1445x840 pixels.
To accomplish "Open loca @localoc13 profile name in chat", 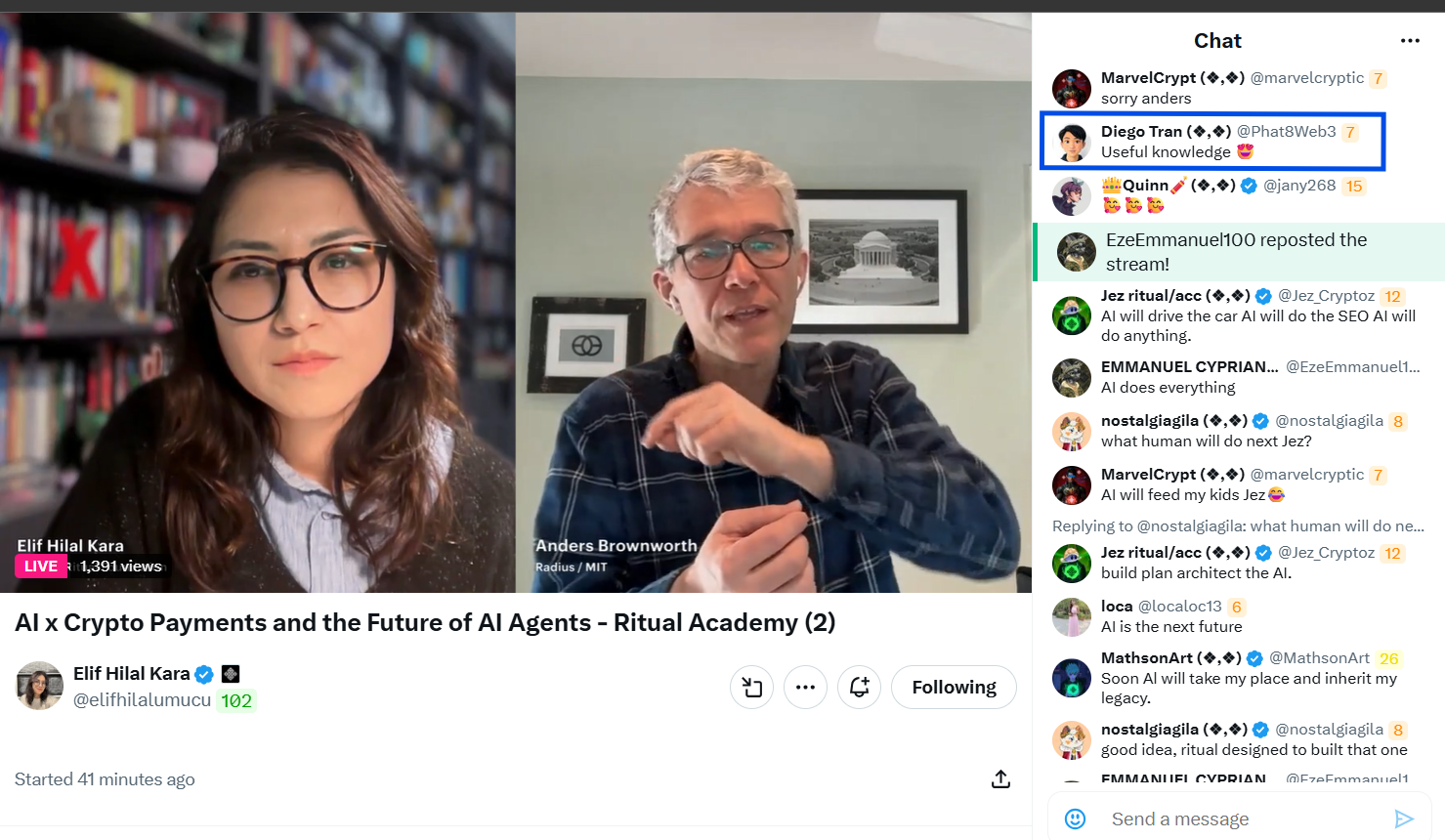I will [1117, 607].
